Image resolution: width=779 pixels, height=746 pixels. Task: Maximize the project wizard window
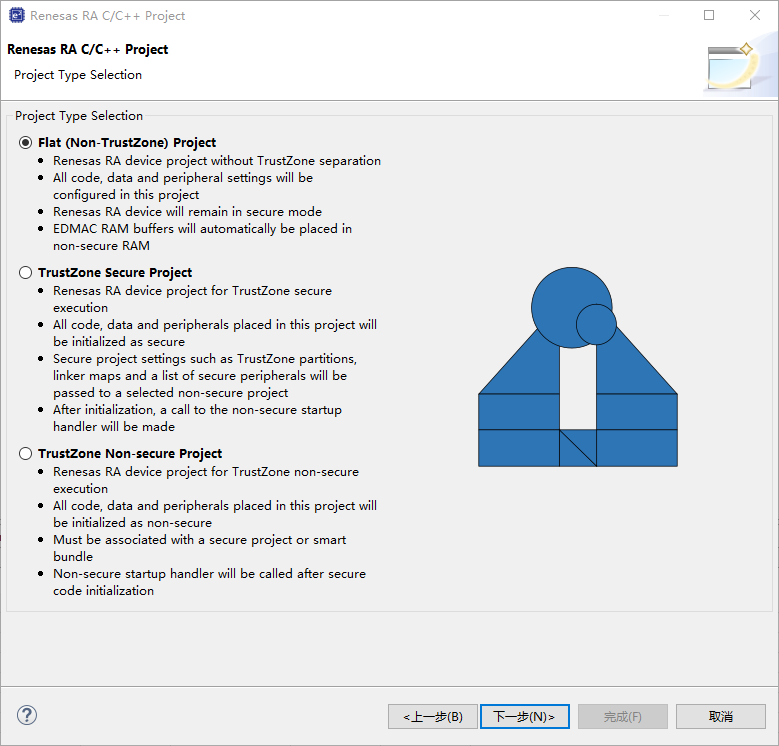tap(709, 15)
